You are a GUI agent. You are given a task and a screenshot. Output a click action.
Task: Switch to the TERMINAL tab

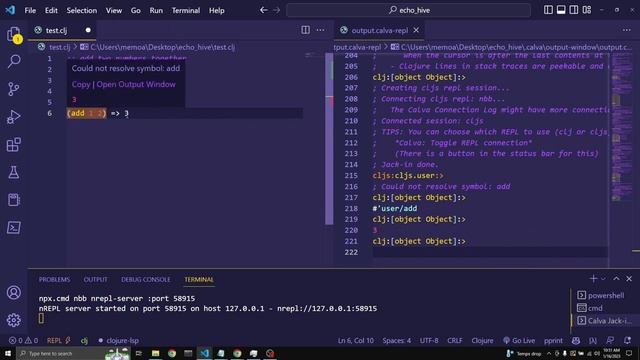point(199,280)
